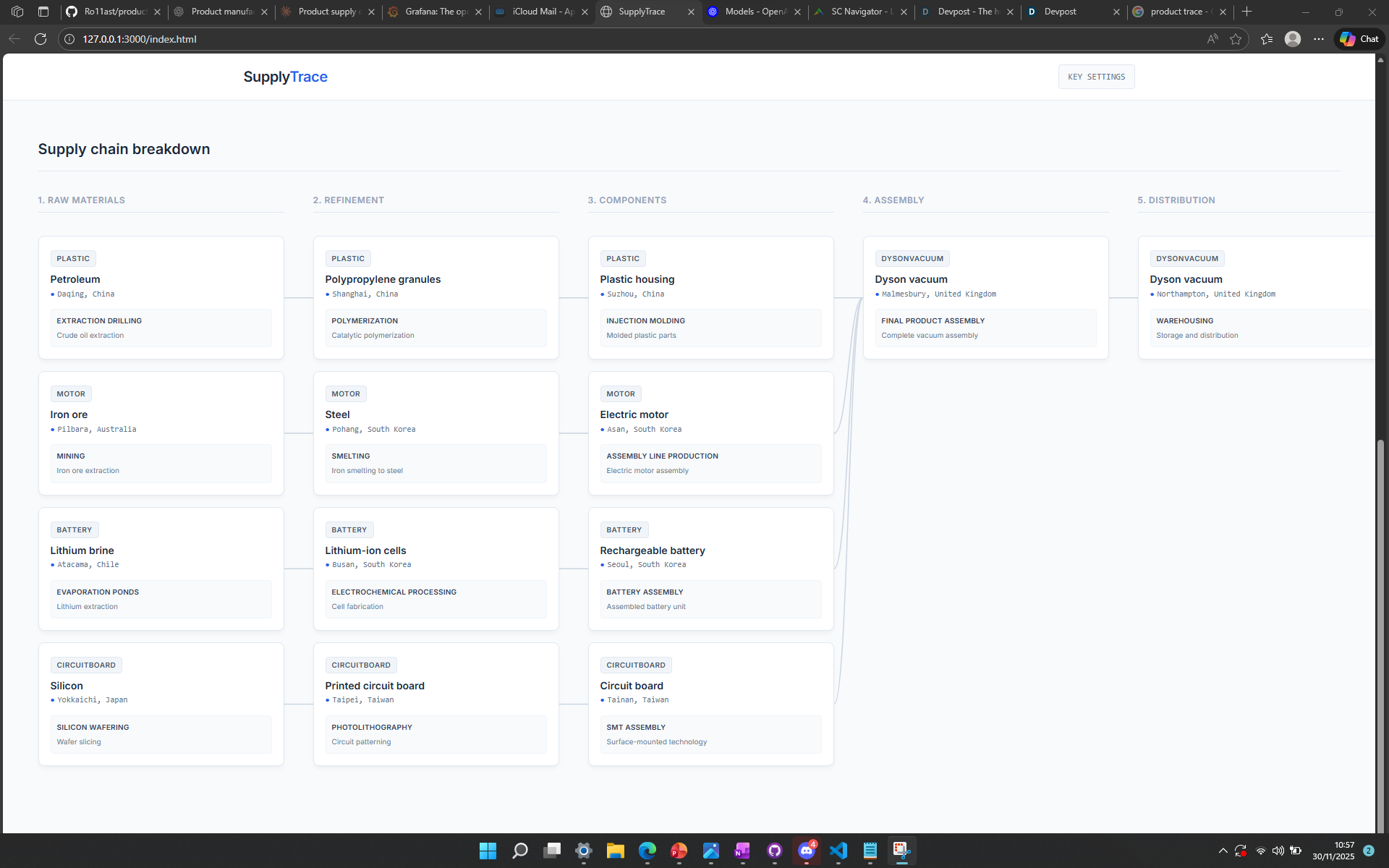
Task: Open Visual Studio Code from taskbar
Action: (x=838, y=851)
